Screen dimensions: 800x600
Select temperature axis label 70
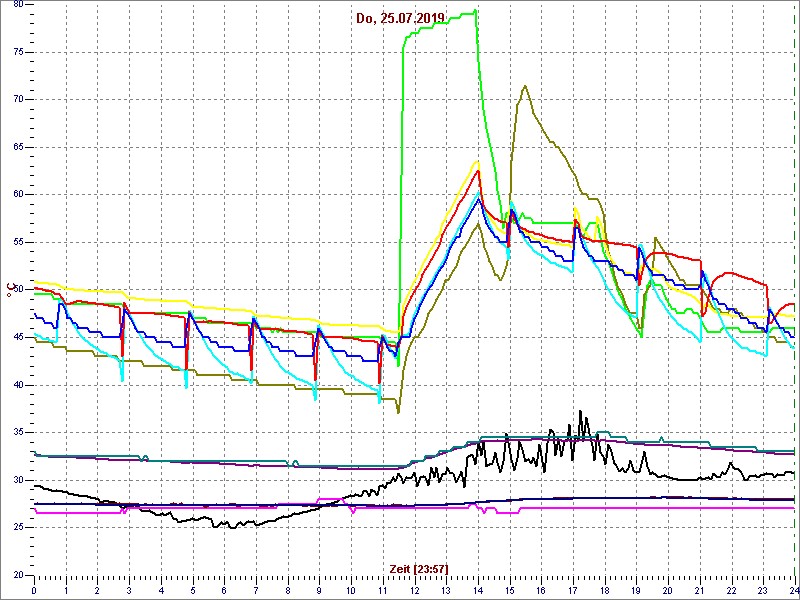coord(19,99)
